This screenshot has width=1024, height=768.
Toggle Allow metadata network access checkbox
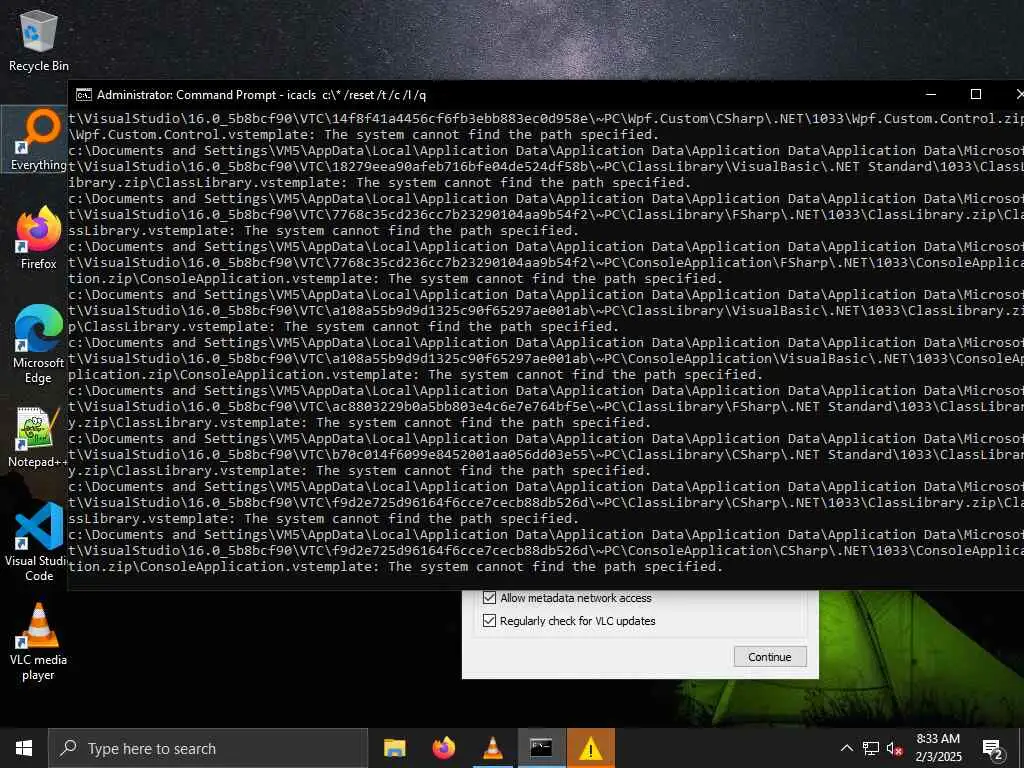coord(489,598)
